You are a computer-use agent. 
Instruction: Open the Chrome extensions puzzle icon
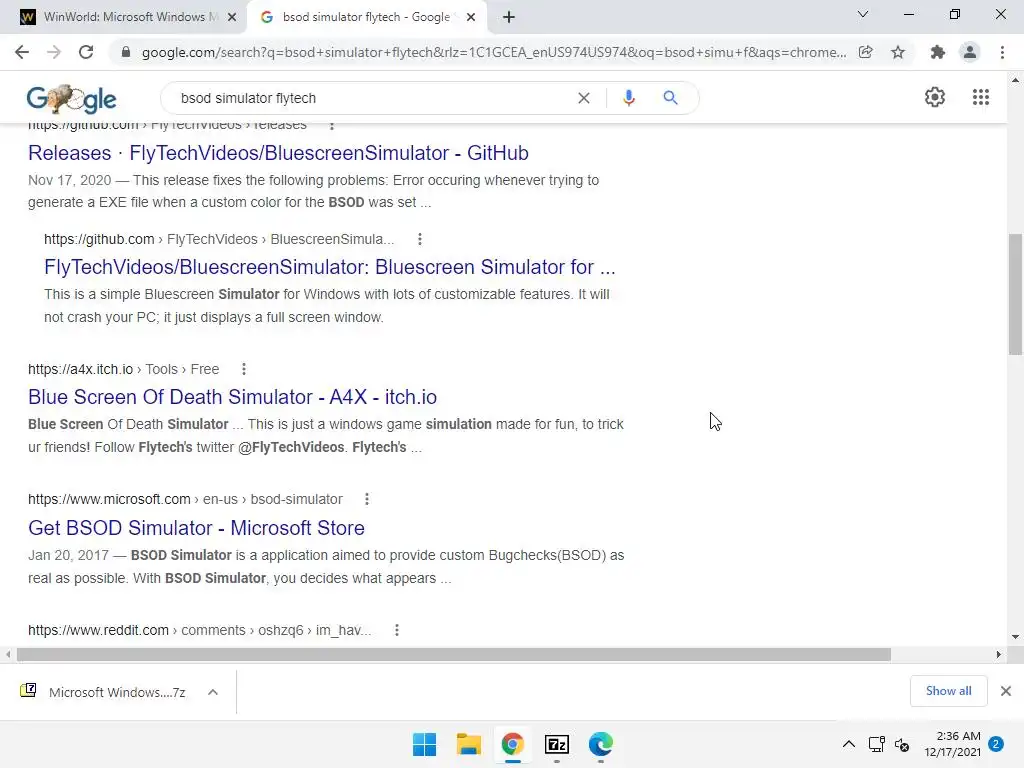click(938, 52)
